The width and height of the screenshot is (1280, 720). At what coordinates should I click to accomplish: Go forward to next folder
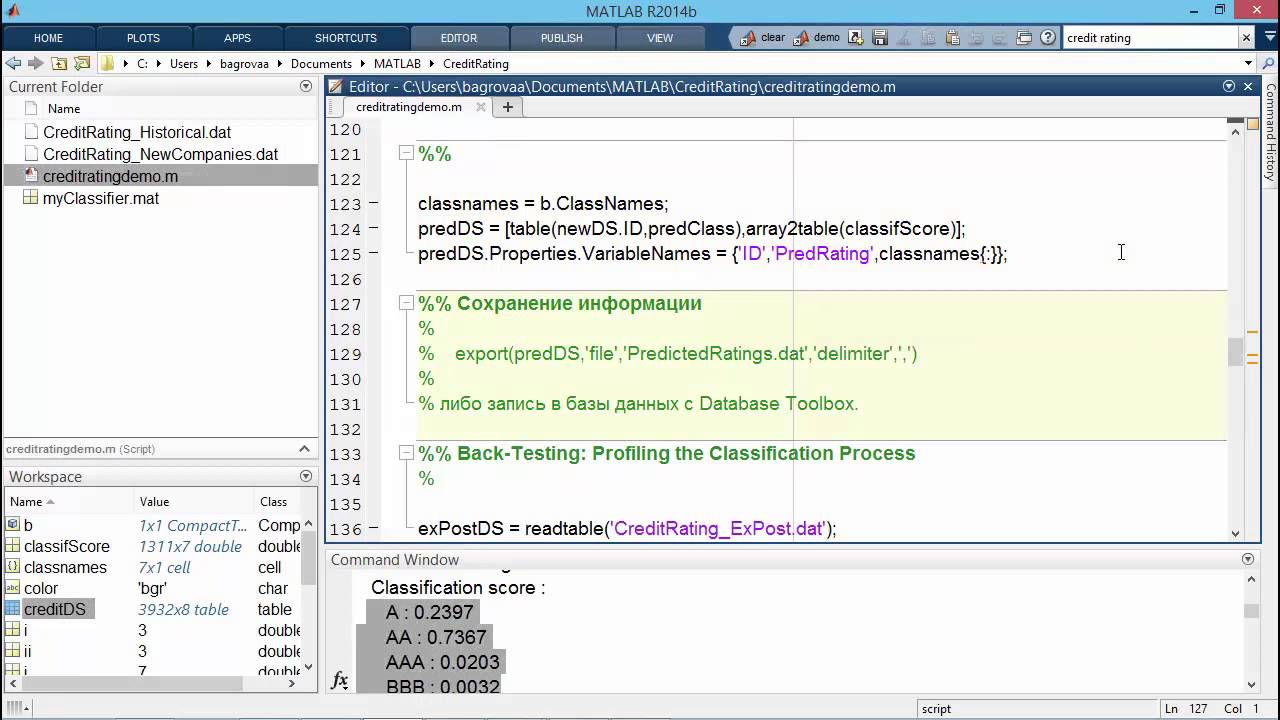click(x=35, y=63)
